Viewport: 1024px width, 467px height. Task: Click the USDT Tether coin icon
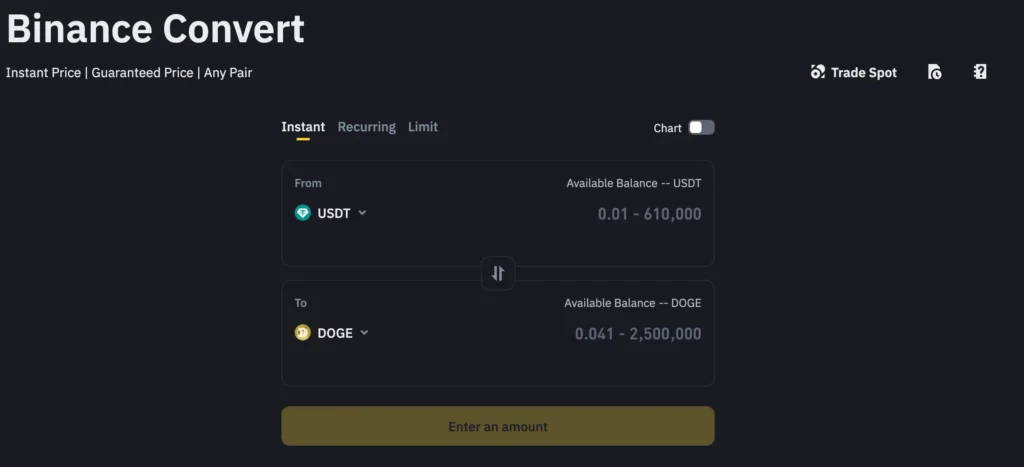(302, 213)
